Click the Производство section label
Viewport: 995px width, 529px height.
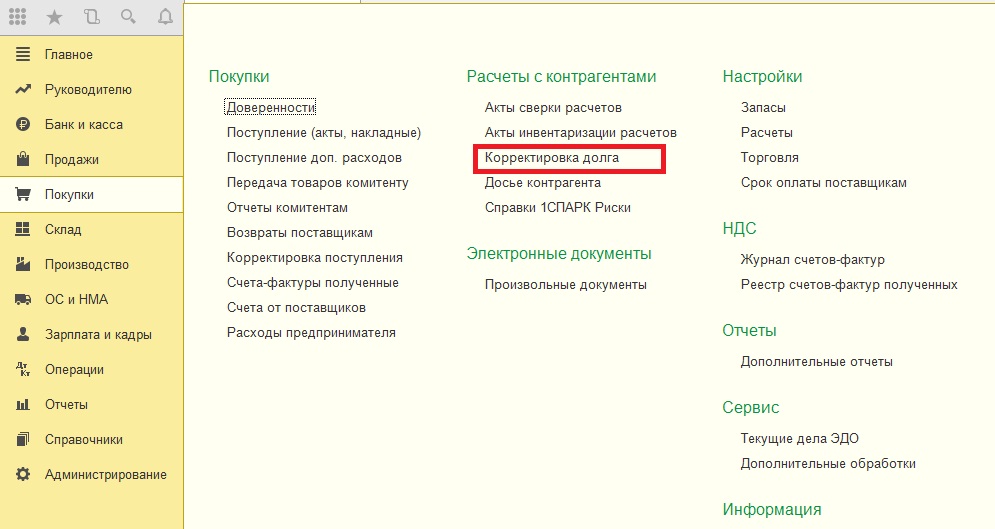86,264
